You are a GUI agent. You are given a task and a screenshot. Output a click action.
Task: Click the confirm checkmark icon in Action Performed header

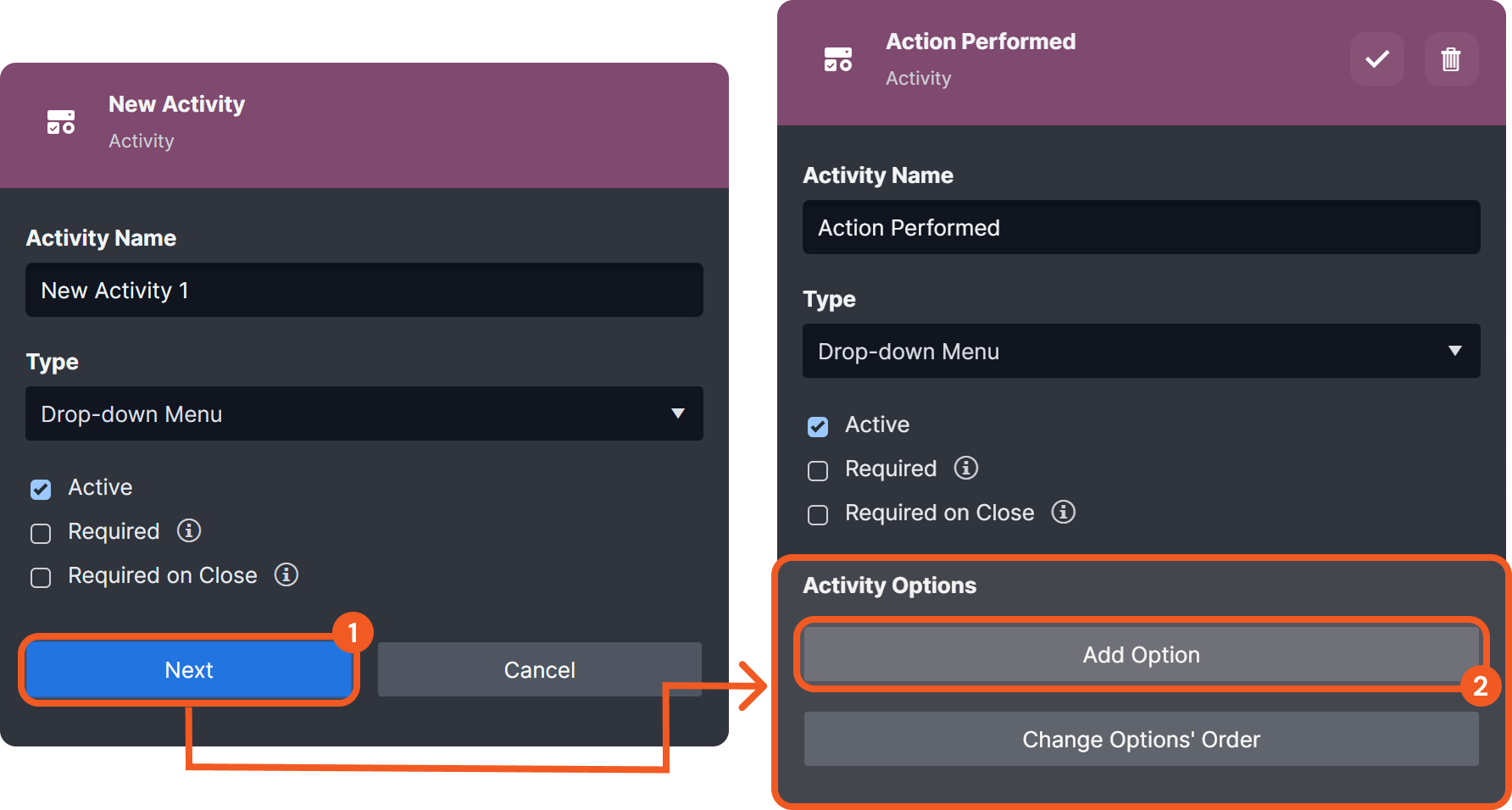[1377, 59]
